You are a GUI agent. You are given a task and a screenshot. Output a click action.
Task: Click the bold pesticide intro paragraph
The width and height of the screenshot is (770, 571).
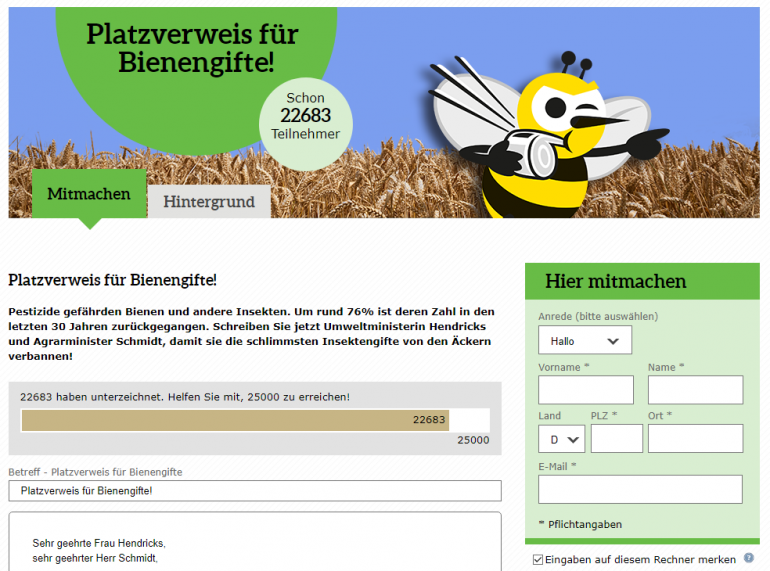point(252,333)
